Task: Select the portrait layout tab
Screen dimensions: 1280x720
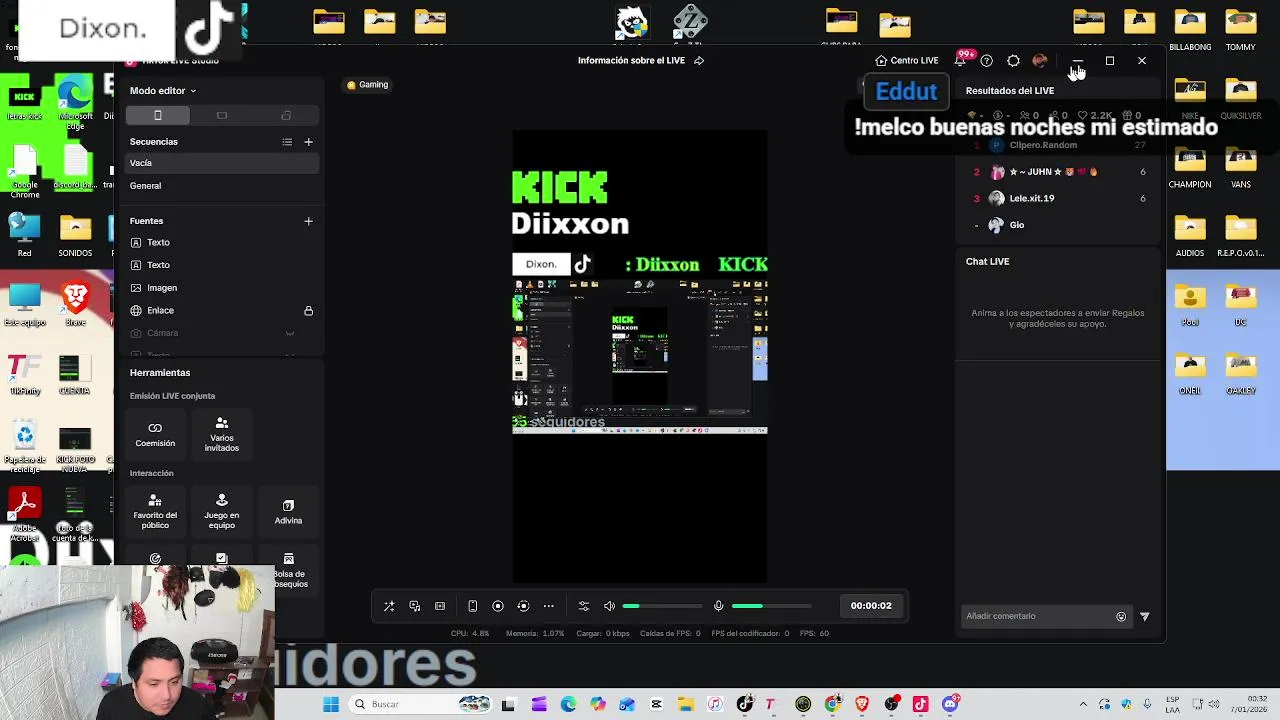Action: (x=157, y=116)
